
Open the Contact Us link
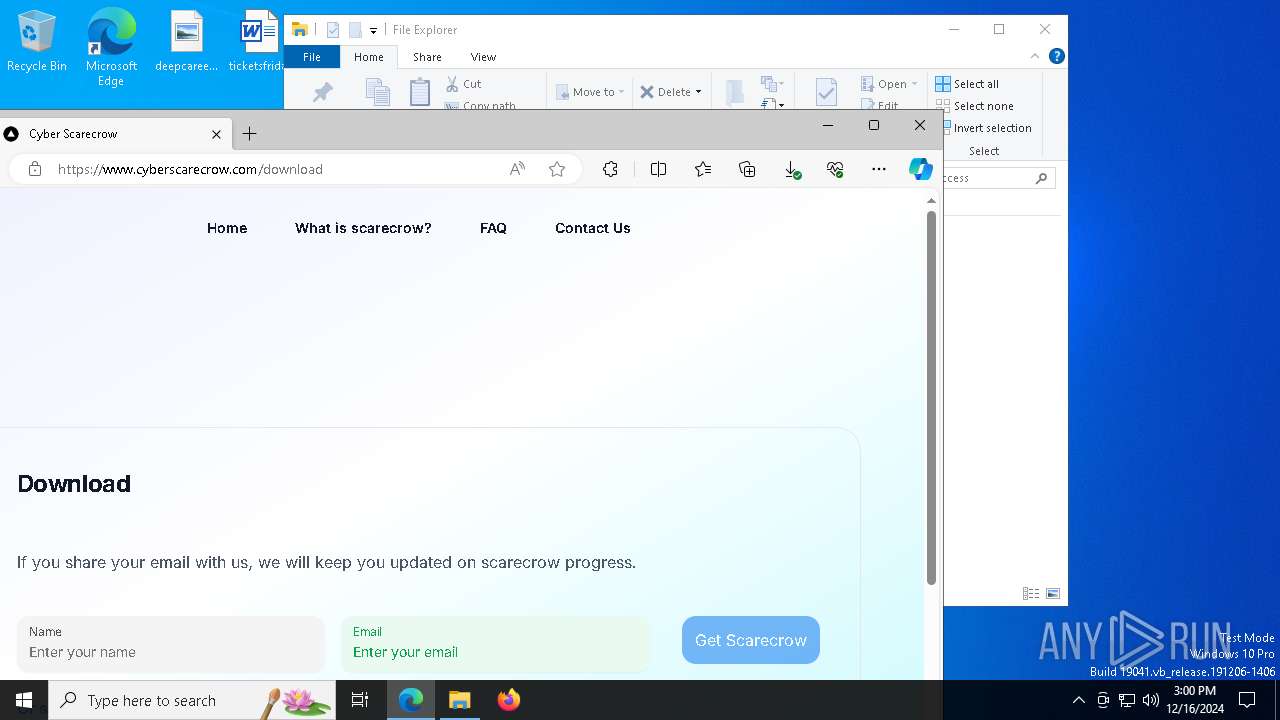(x=593, y=228)
